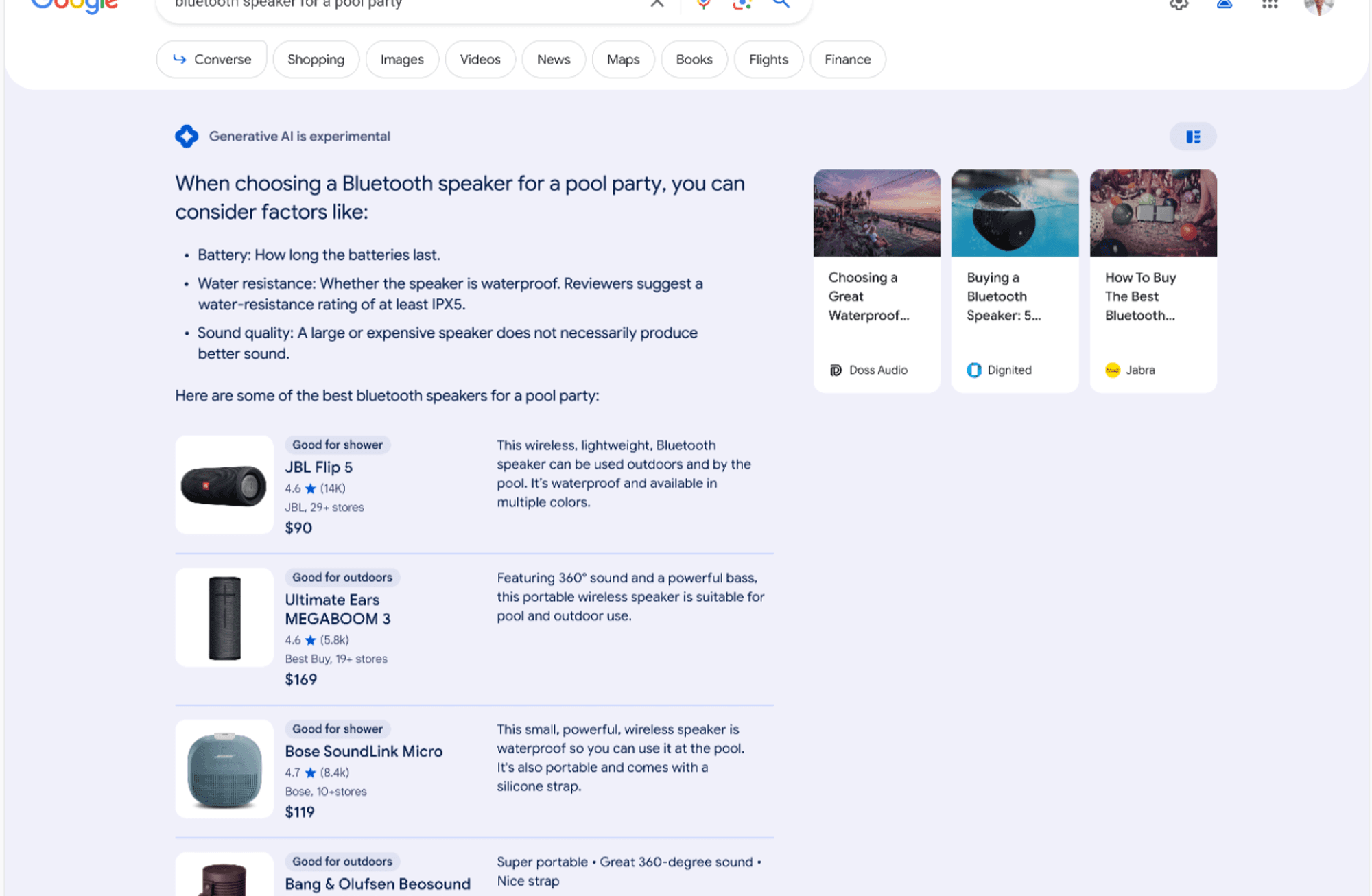
Task: Open Google Lens image search icon
Action: 742,3
